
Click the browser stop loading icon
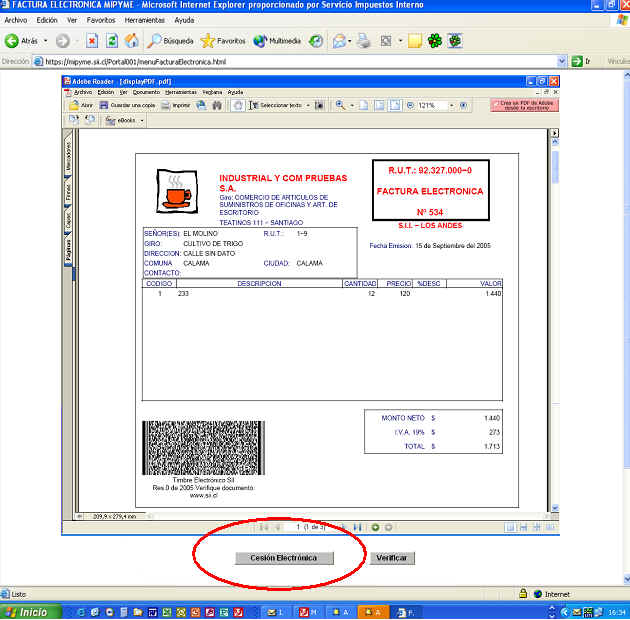92,41
